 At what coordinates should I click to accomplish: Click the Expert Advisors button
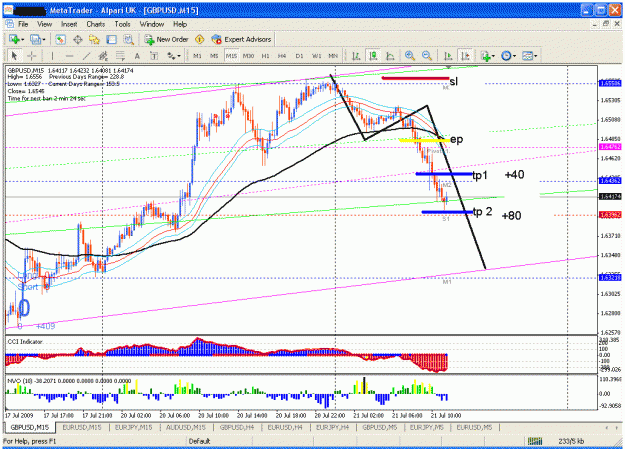click(x=242, y=39)
